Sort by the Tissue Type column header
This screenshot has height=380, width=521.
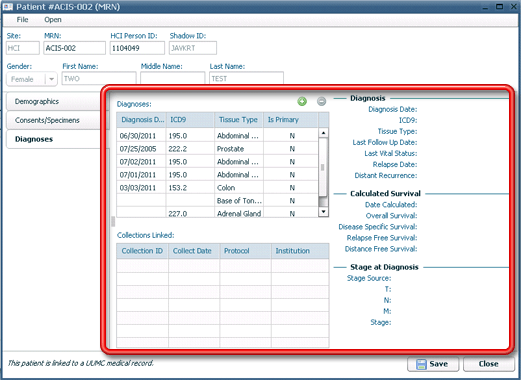click(x=239, y=120)
